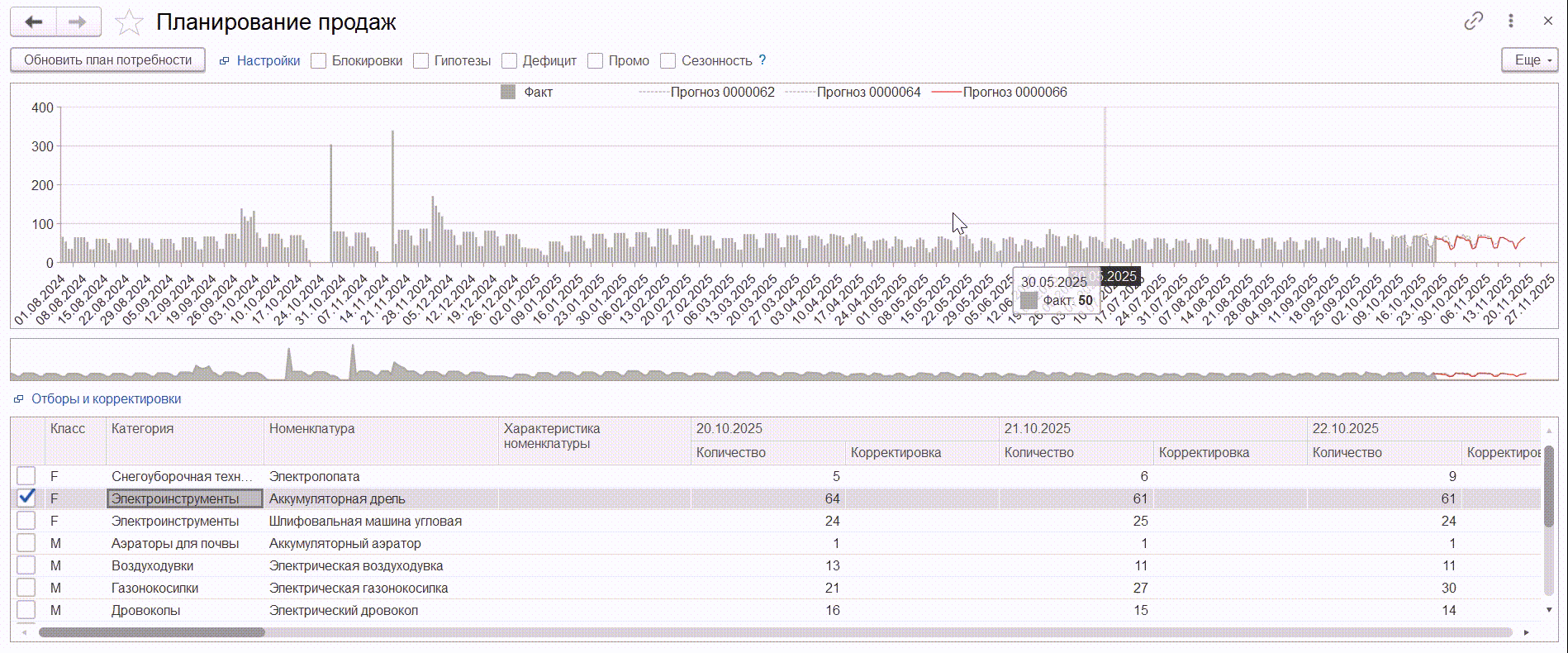Viewport: 1568px width, 653px height.
Task: Click the seasonality help question mark
Action: coord(762,60)
